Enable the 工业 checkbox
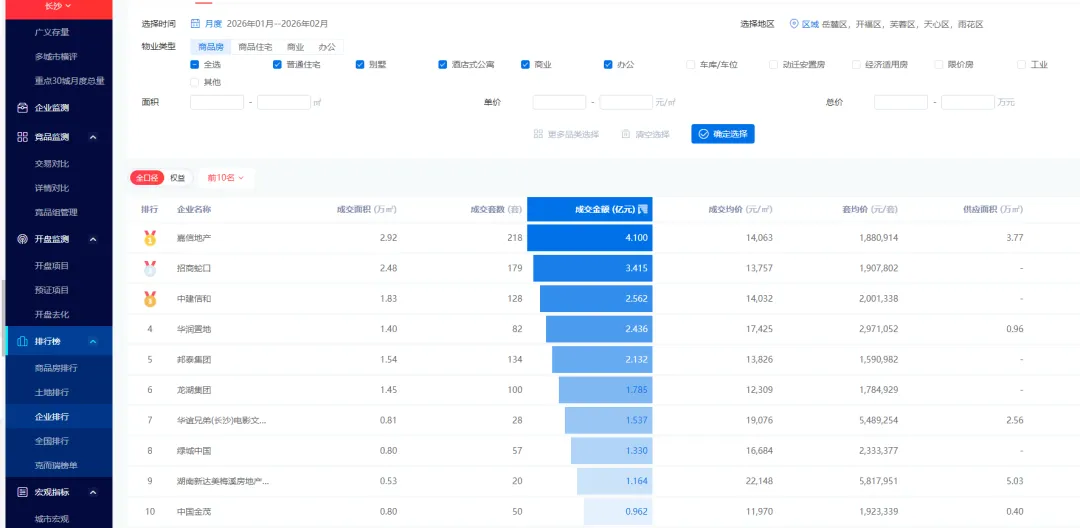 (x=1021, y=65)
